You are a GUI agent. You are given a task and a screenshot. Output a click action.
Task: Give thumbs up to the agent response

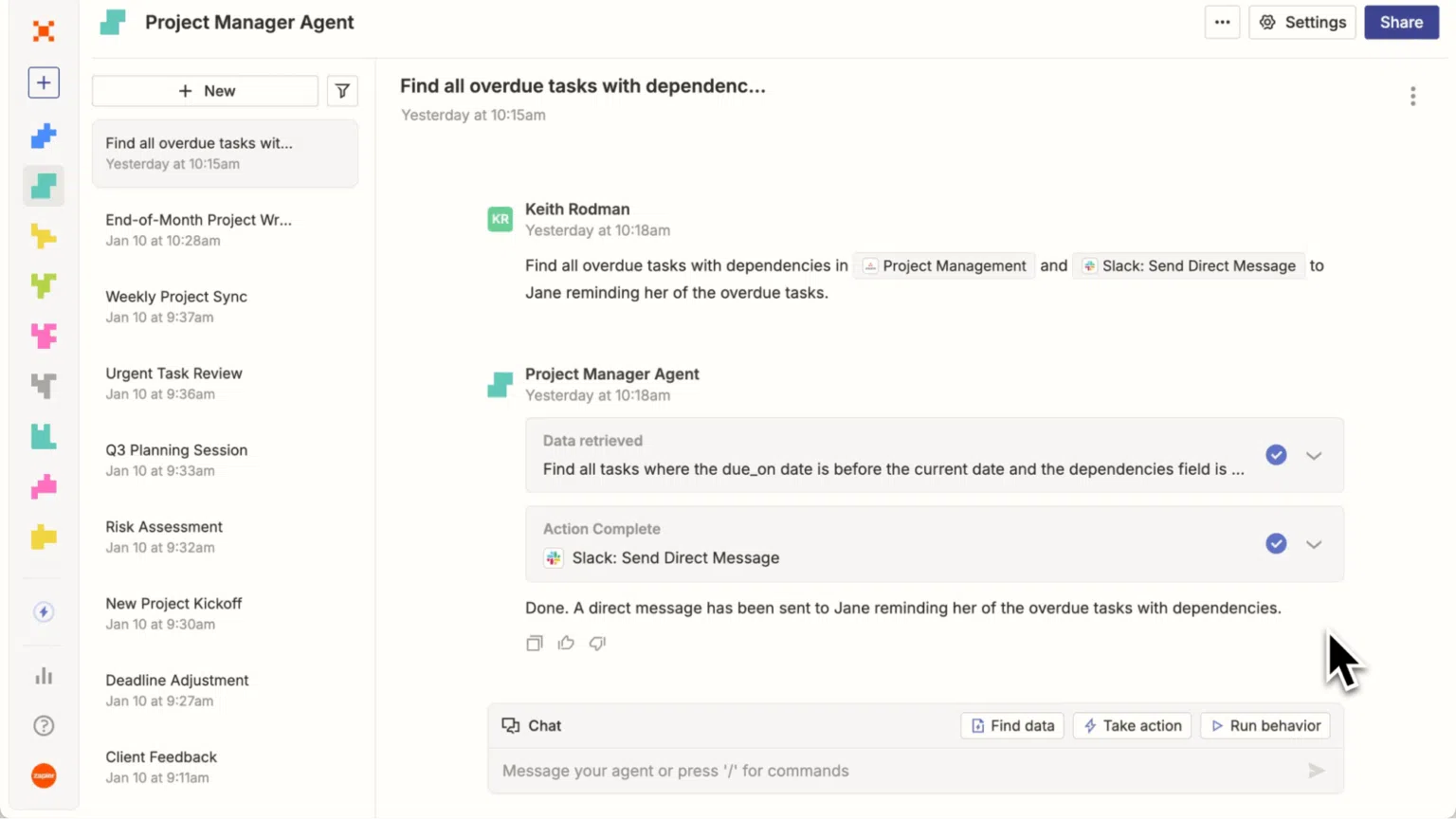[x=566, y=643]
